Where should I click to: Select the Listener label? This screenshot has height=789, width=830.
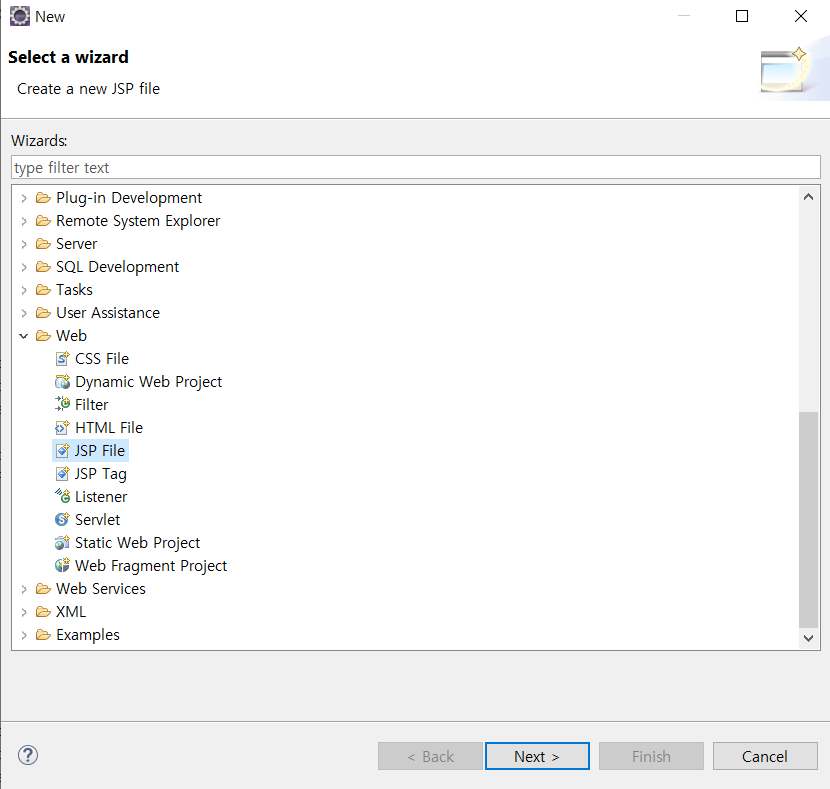pos(101,497)
